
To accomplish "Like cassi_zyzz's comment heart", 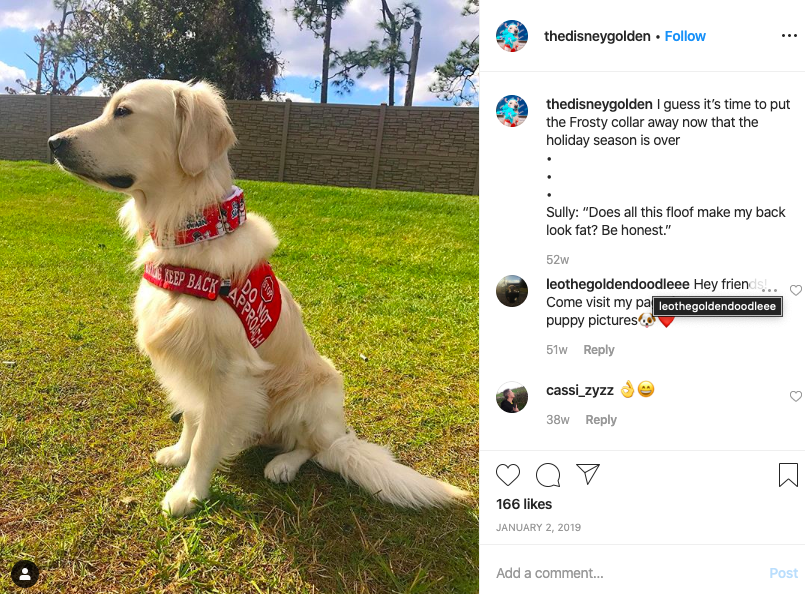I will [796, 396].
